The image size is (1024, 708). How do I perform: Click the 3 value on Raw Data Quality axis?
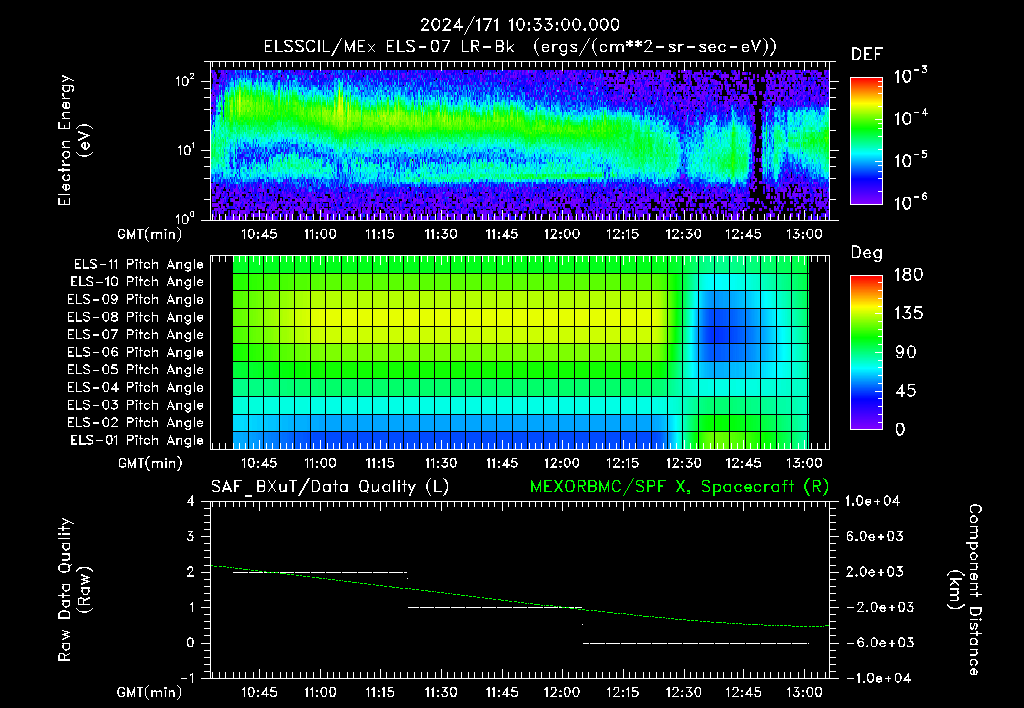191,536
